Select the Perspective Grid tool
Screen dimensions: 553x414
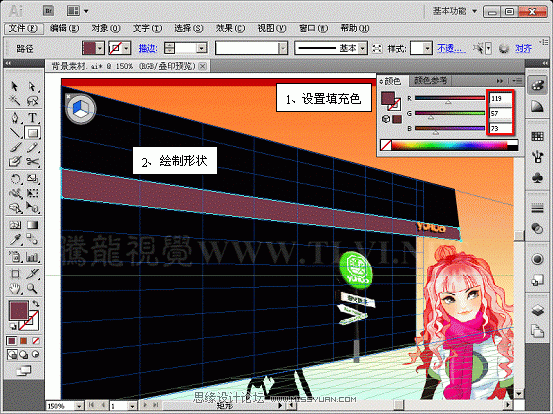point(32,208)
